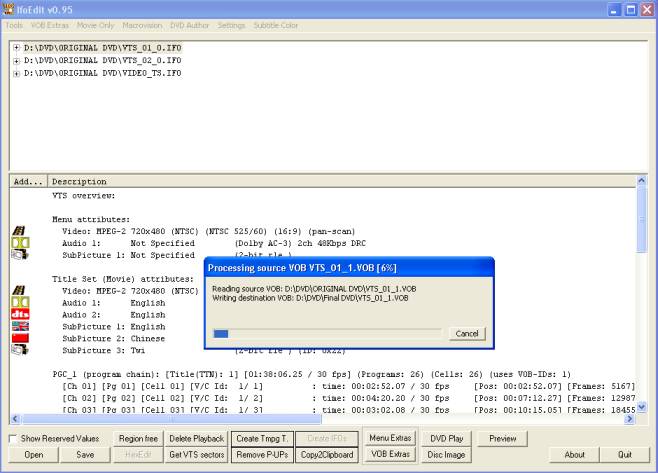Click the Quit button

(625, 455)
